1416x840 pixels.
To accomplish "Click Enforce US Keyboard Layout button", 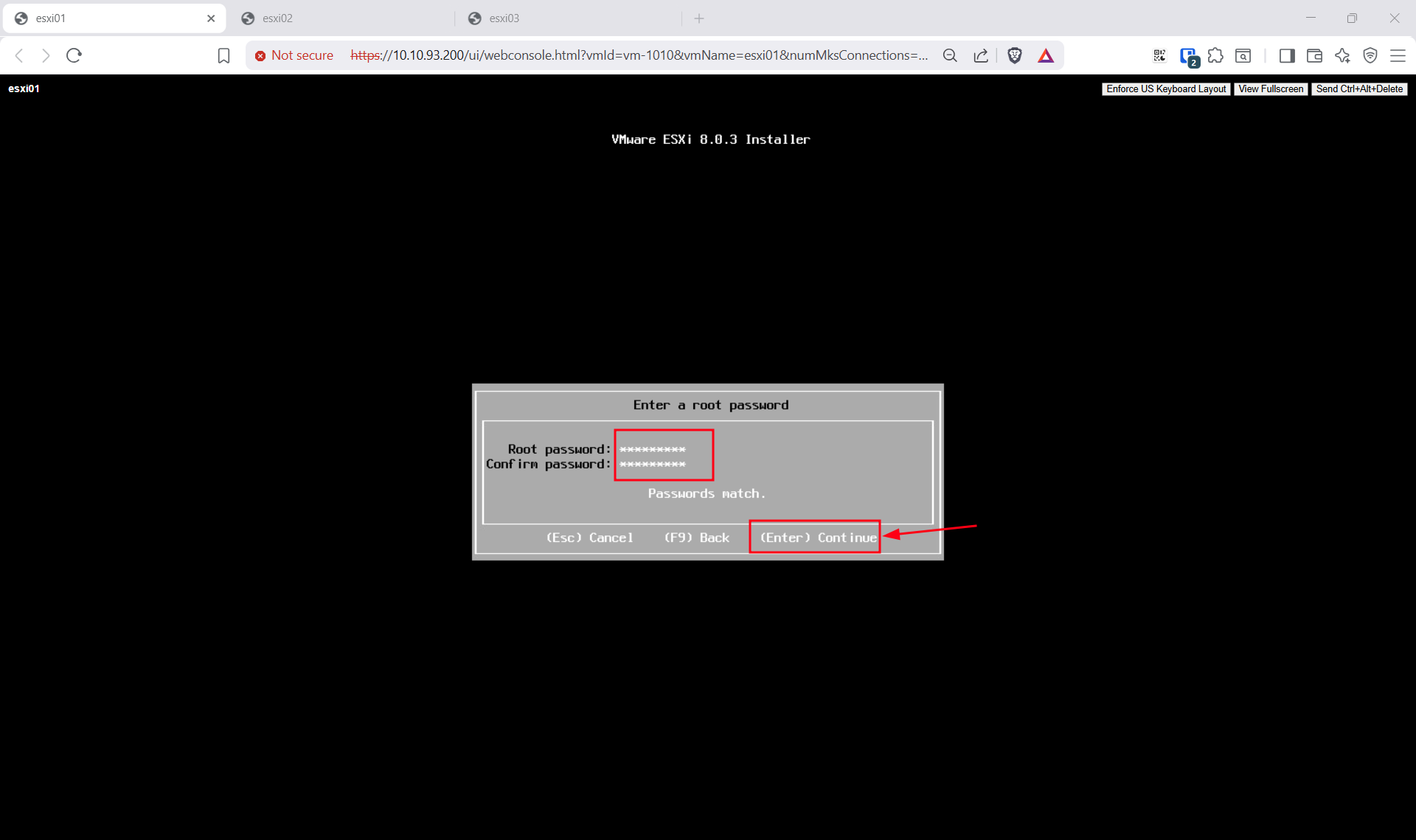I will [x=1166, y=89].
